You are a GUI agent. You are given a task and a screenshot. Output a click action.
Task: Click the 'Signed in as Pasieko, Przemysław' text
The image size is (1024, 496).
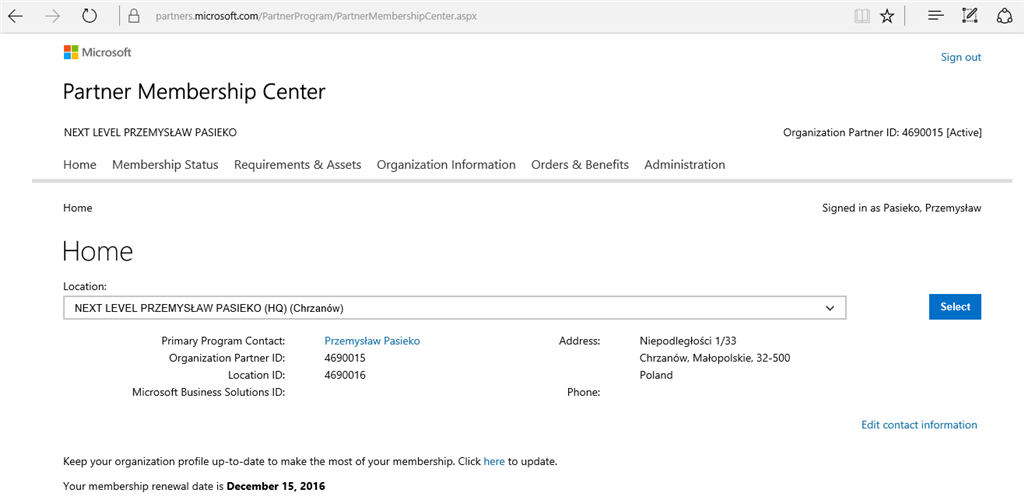pyautogui.click(x=901, y=209)
